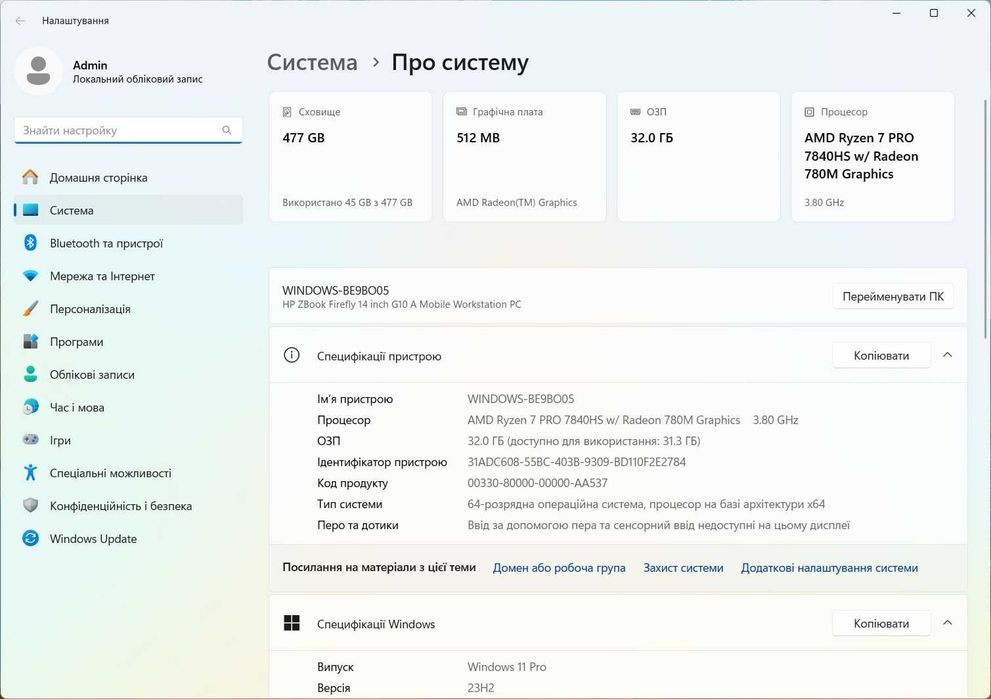The height and width of the screenshot is (699, 991).
Task: Open Windows Update settings
Action: point(128,538)
